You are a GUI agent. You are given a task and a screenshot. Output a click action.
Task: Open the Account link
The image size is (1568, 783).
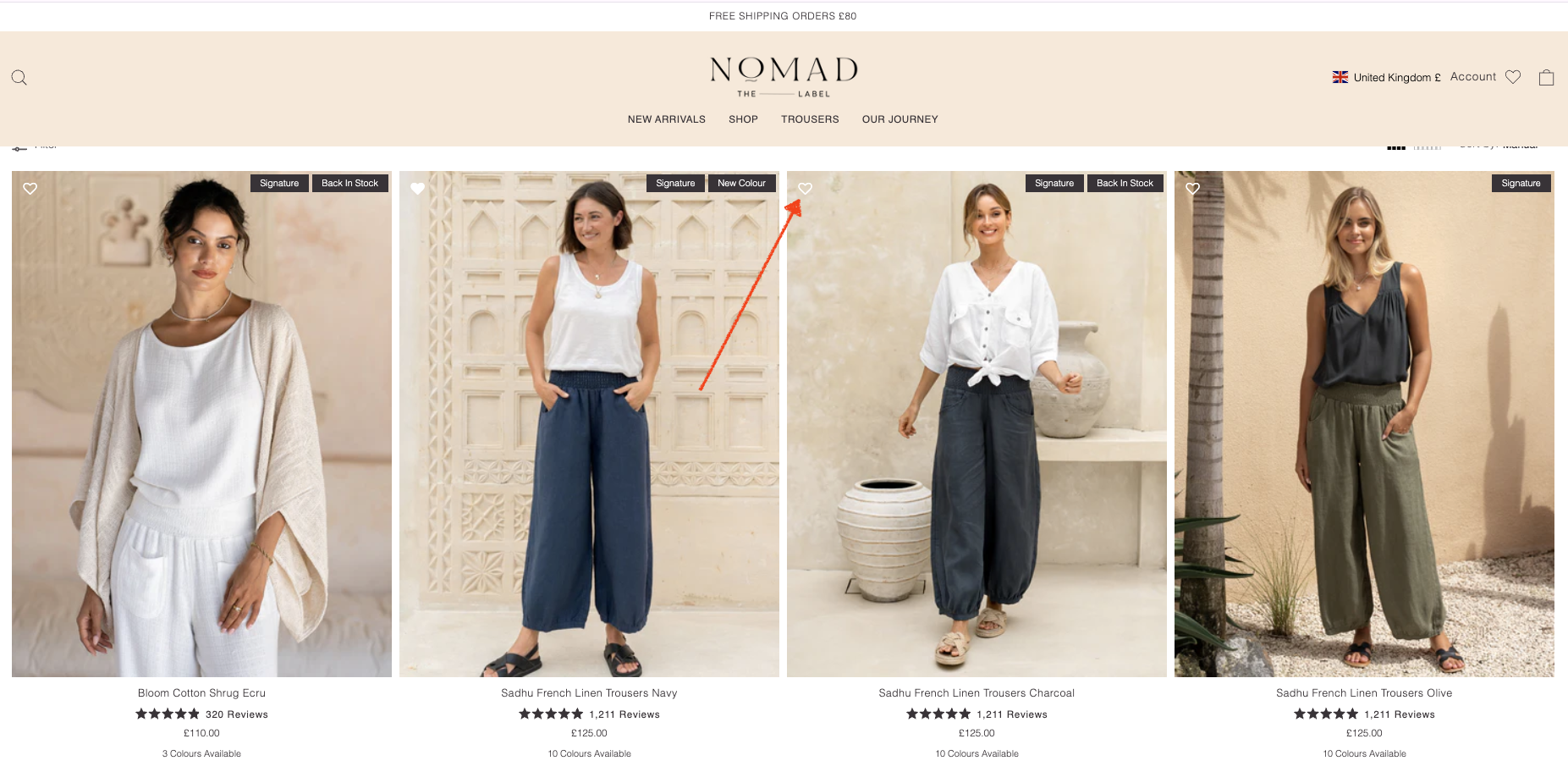pos(1473,76)
